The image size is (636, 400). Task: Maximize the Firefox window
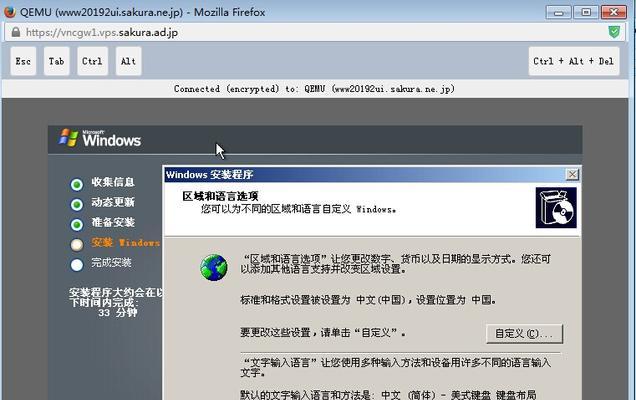[586, 12]
